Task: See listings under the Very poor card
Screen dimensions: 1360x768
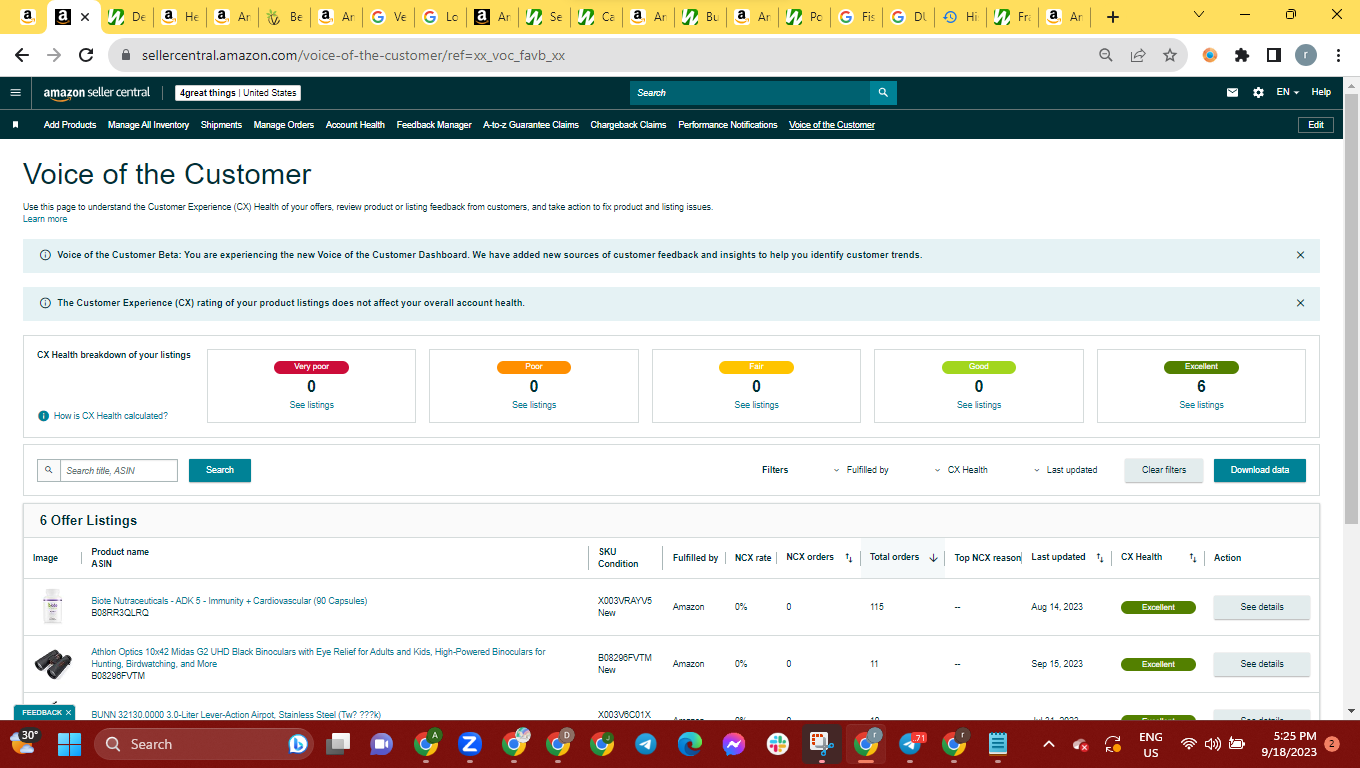Action: coord(312,405)
